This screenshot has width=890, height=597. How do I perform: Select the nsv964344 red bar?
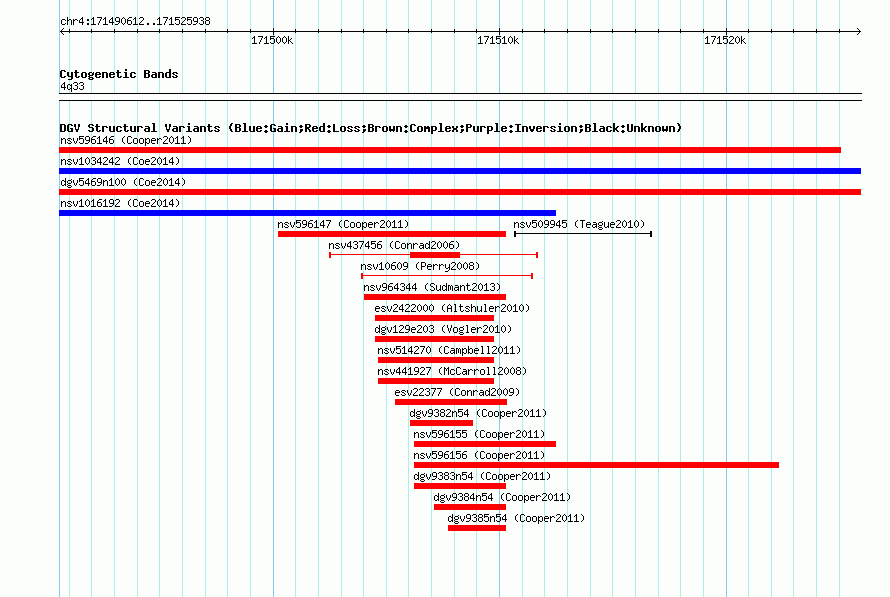(x=435, y=297)
